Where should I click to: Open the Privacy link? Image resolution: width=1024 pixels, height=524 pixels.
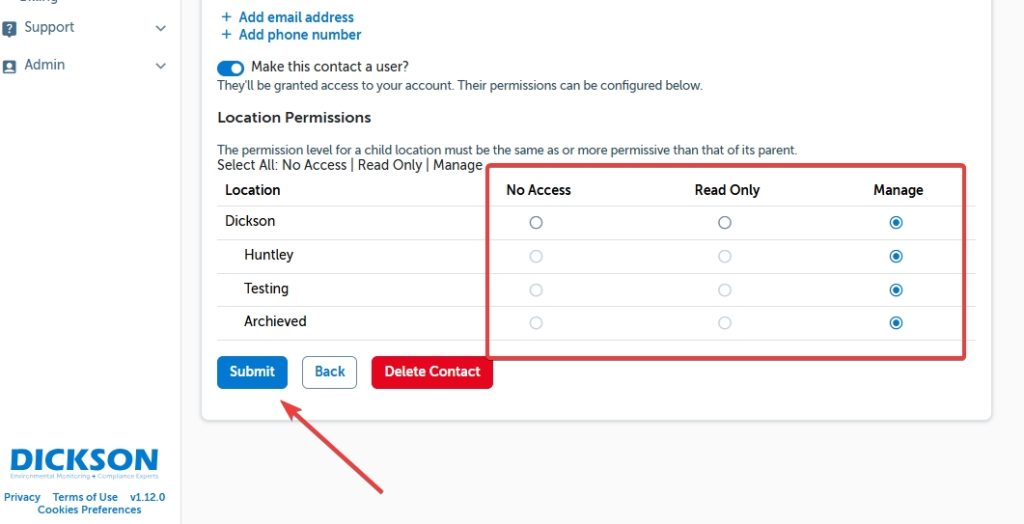point(22,497)
